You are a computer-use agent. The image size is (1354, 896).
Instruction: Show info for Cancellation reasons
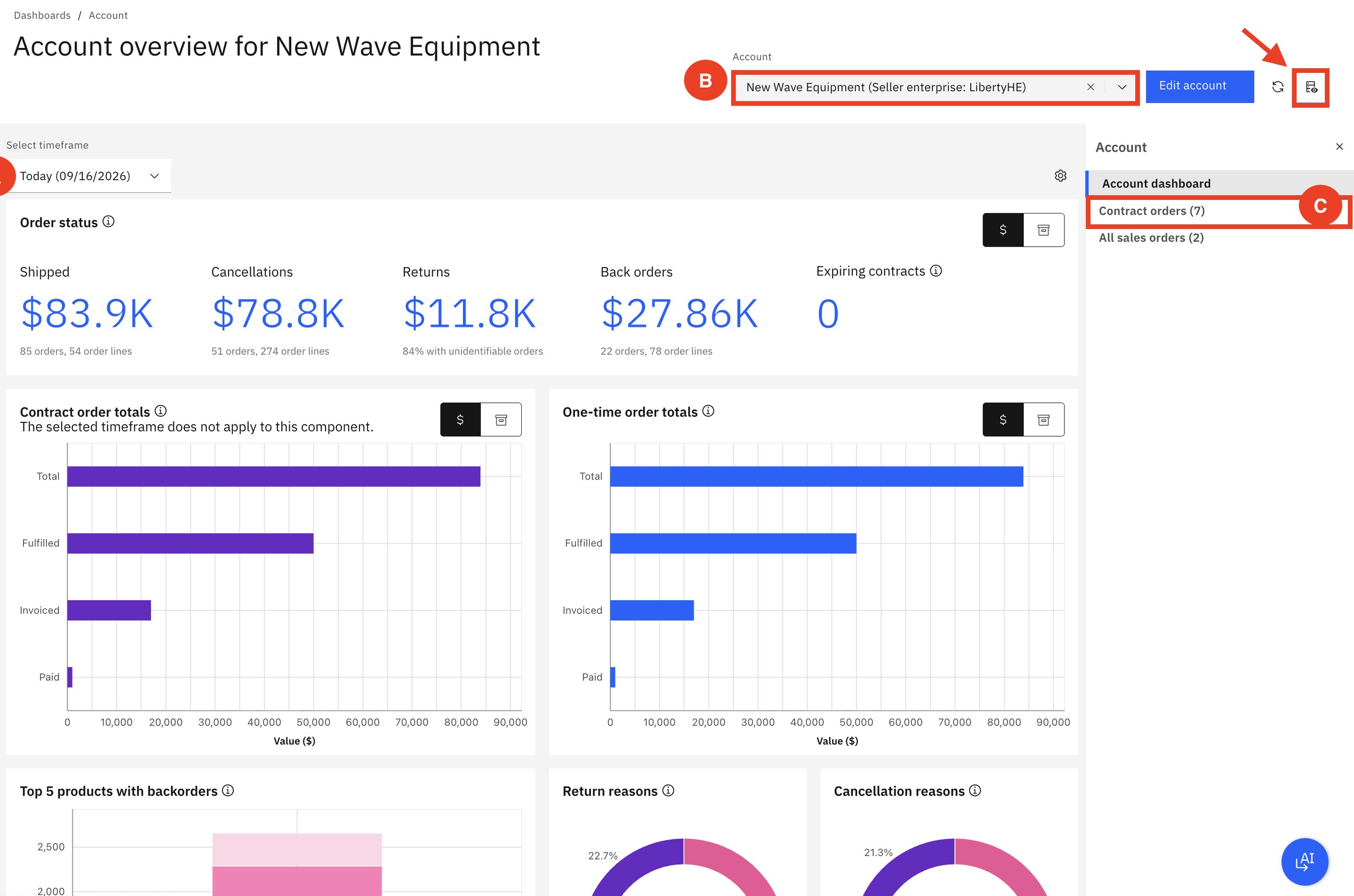975,790
